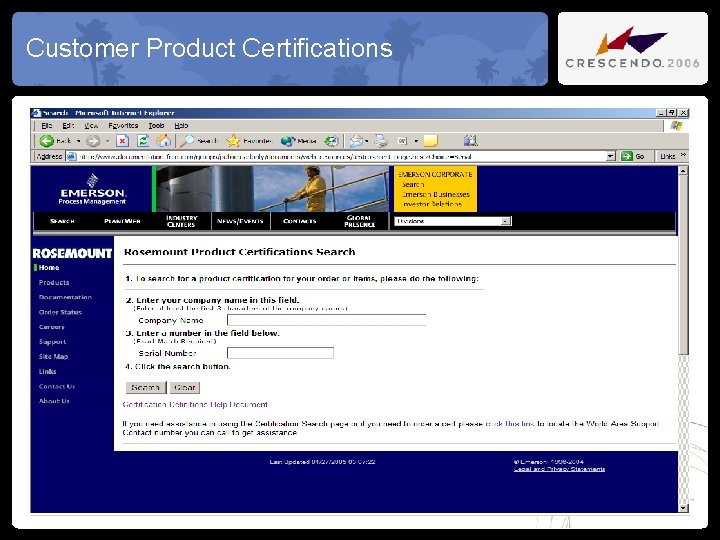Open the Help menu
Image resolution: width=720 pixels, height=540 pixels.
(181, 125)
